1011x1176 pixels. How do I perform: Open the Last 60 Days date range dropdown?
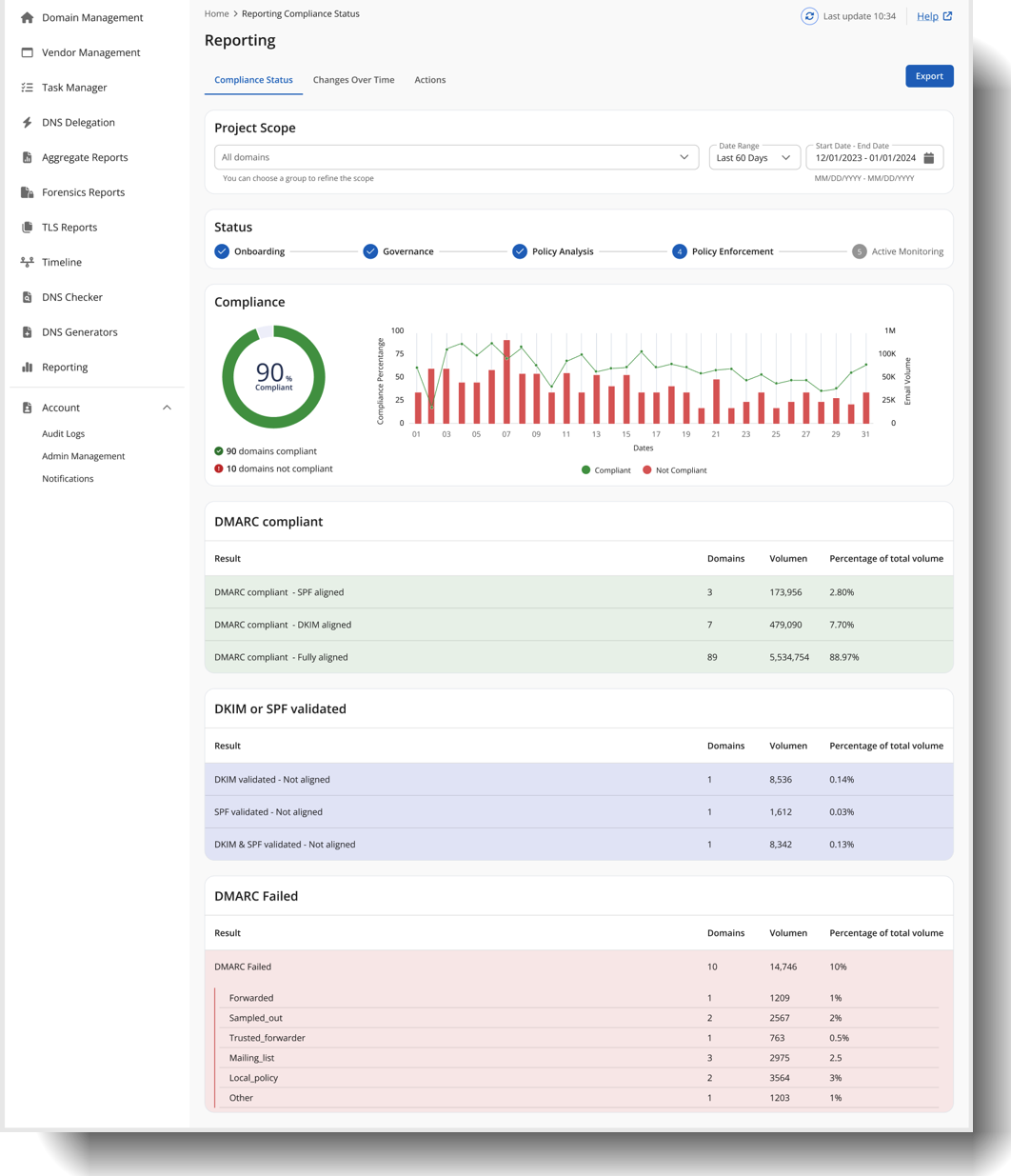(x=753, y=157)
